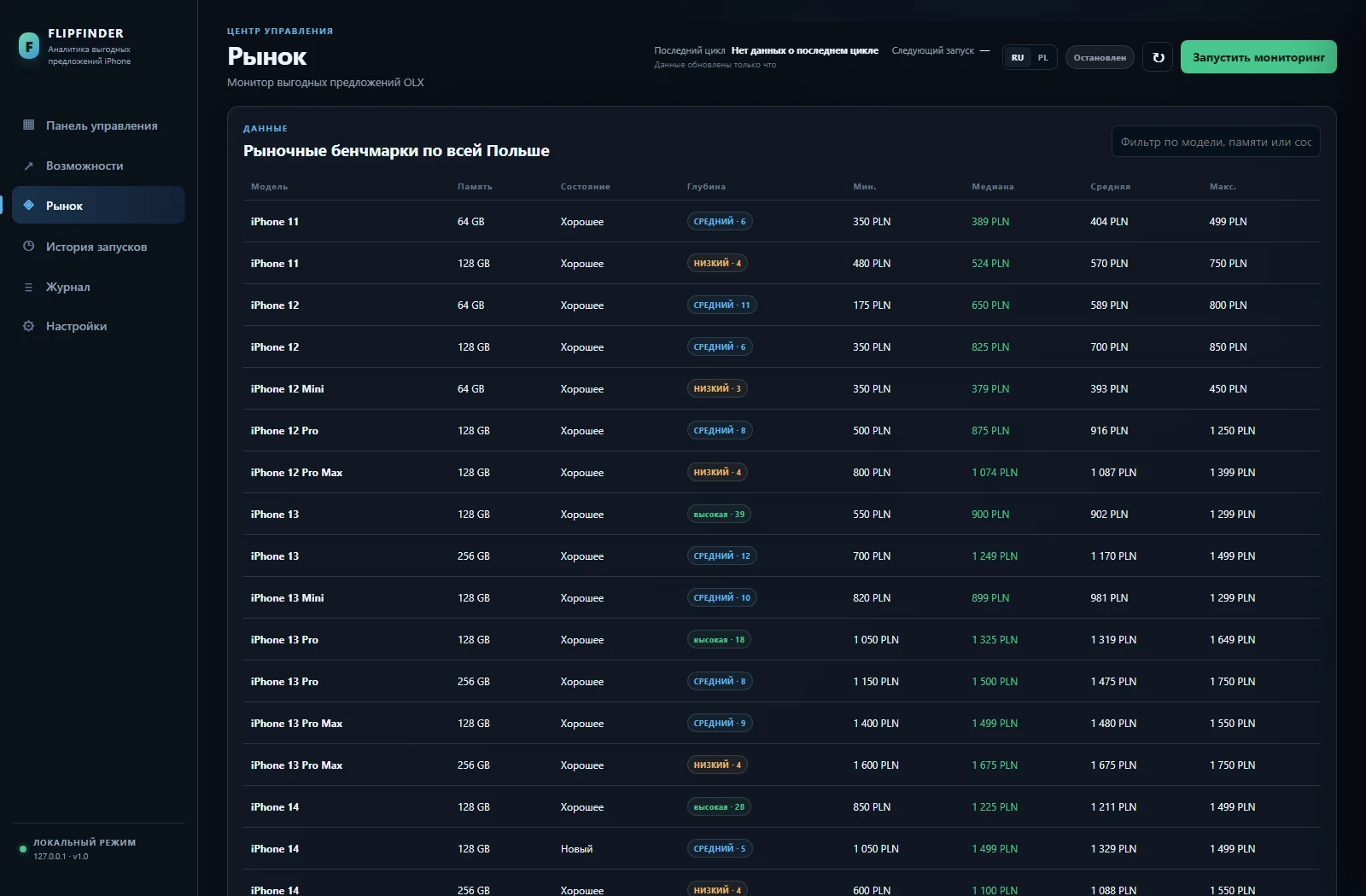Click the высокая · 39 depth badge

(x=719, y=515)
